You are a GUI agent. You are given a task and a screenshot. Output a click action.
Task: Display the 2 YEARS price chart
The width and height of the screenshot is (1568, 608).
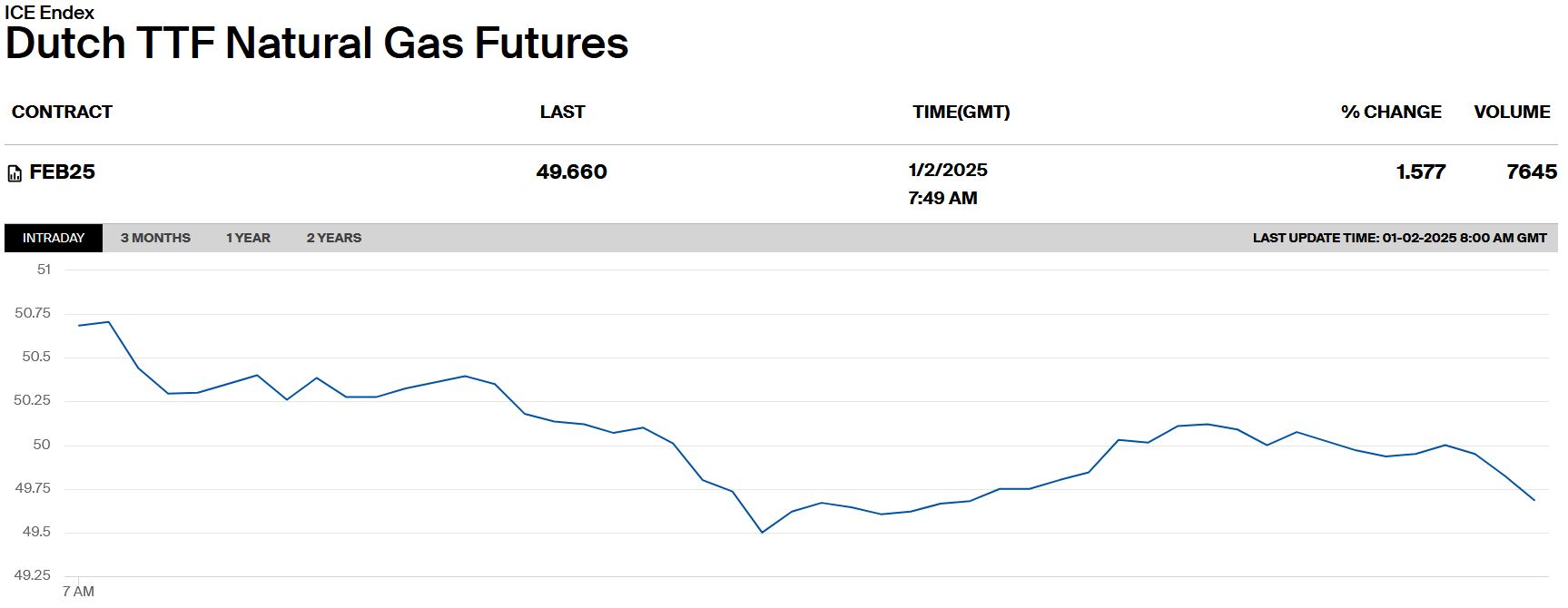[x=333, y=238]
